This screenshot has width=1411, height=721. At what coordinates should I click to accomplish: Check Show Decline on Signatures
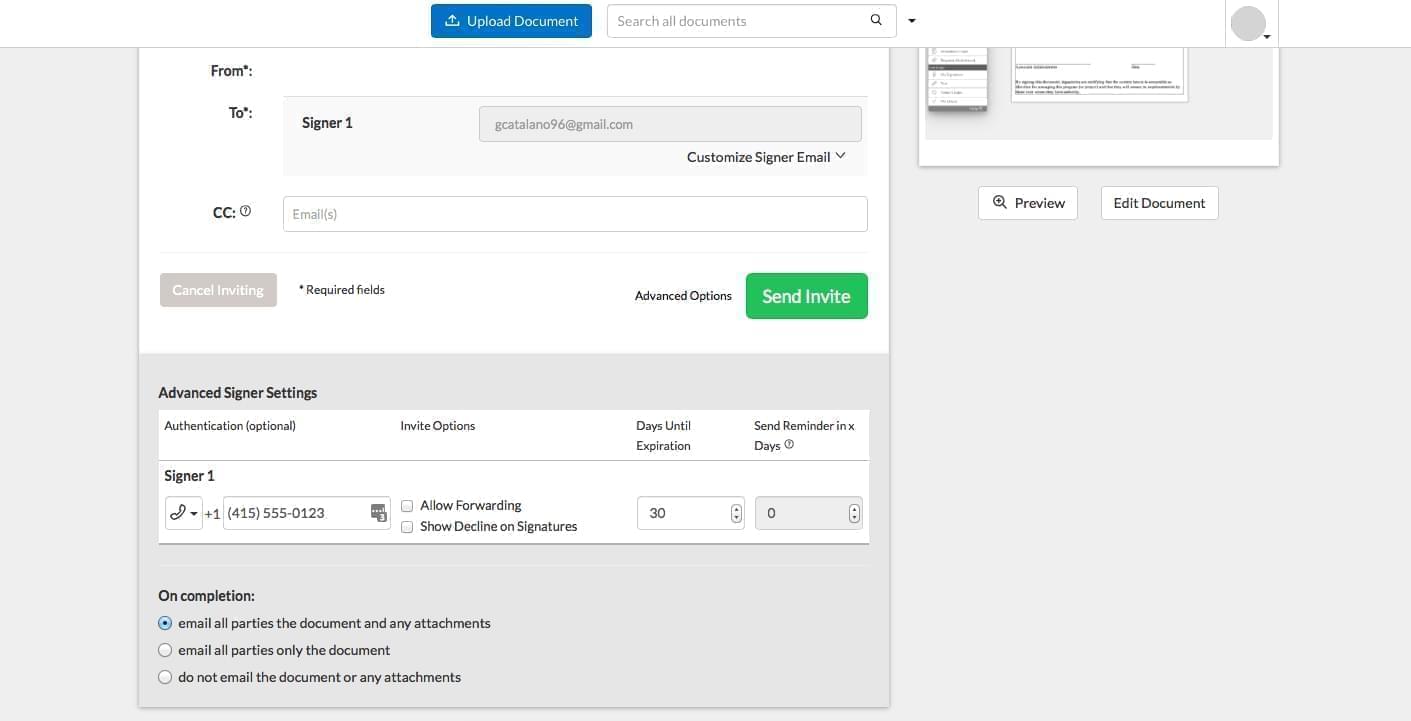407,527
